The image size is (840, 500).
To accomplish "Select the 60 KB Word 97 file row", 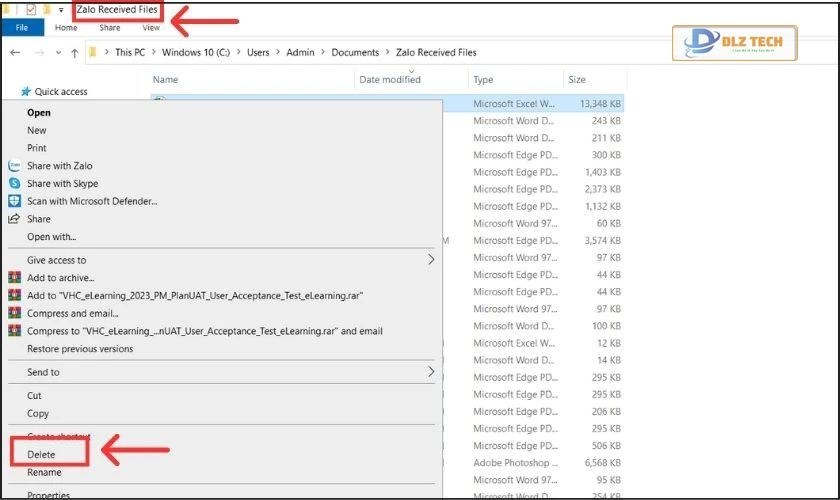I will click(534, 223).
